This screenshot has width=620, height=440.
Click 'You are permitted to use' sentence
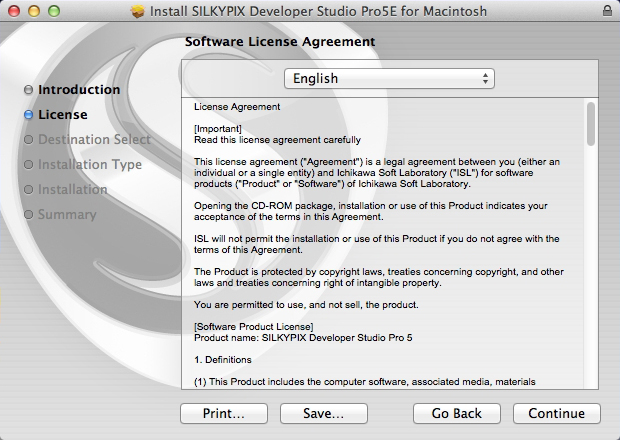point(306,305)
